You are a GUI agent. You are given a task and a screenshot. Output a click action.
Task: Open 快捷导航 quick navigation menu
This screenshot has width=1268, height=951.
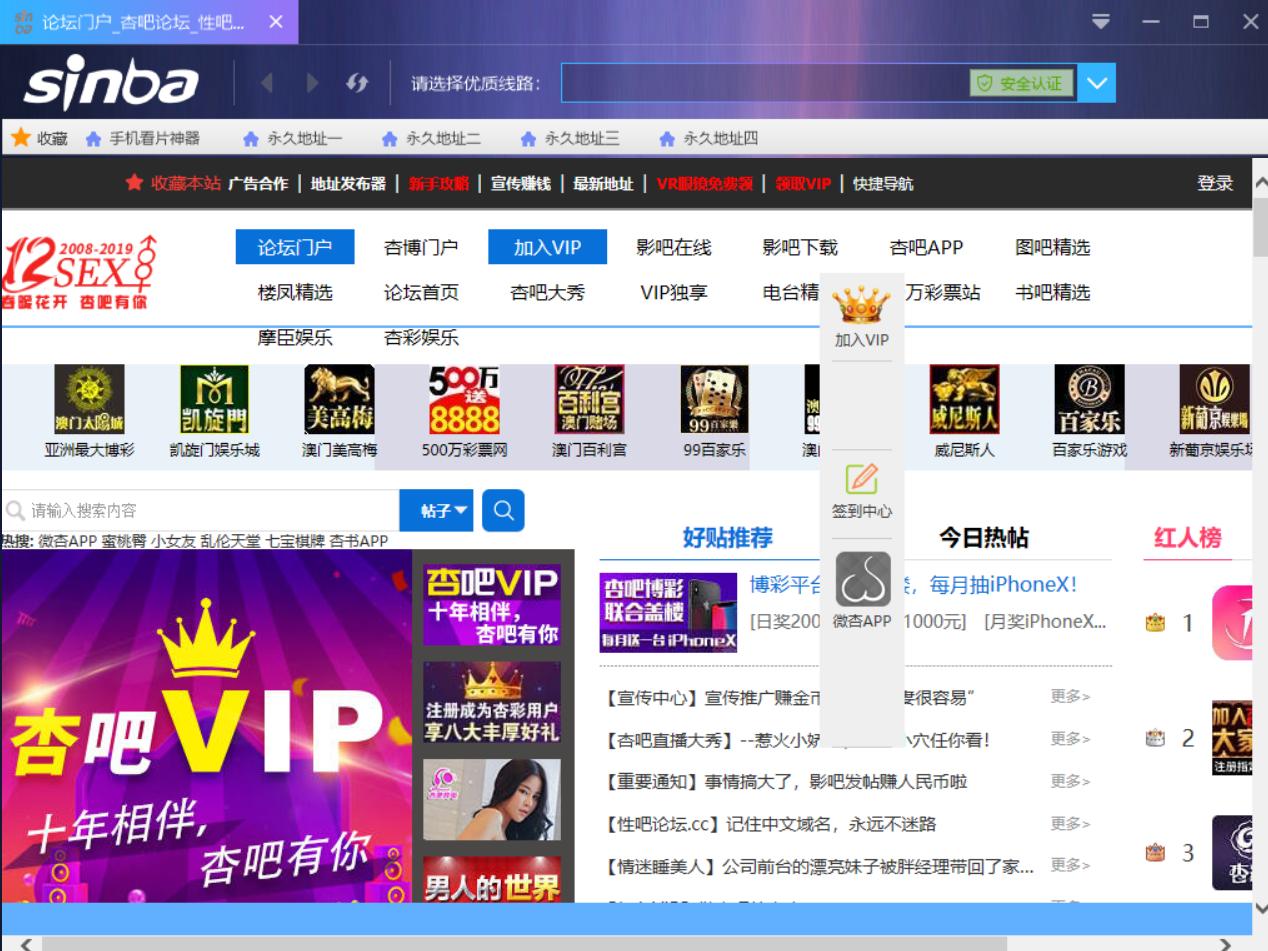(883, 184)
